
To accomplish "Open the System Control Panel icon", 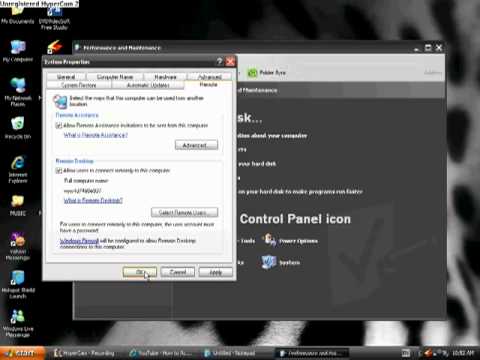I will (x=281, y=262).
